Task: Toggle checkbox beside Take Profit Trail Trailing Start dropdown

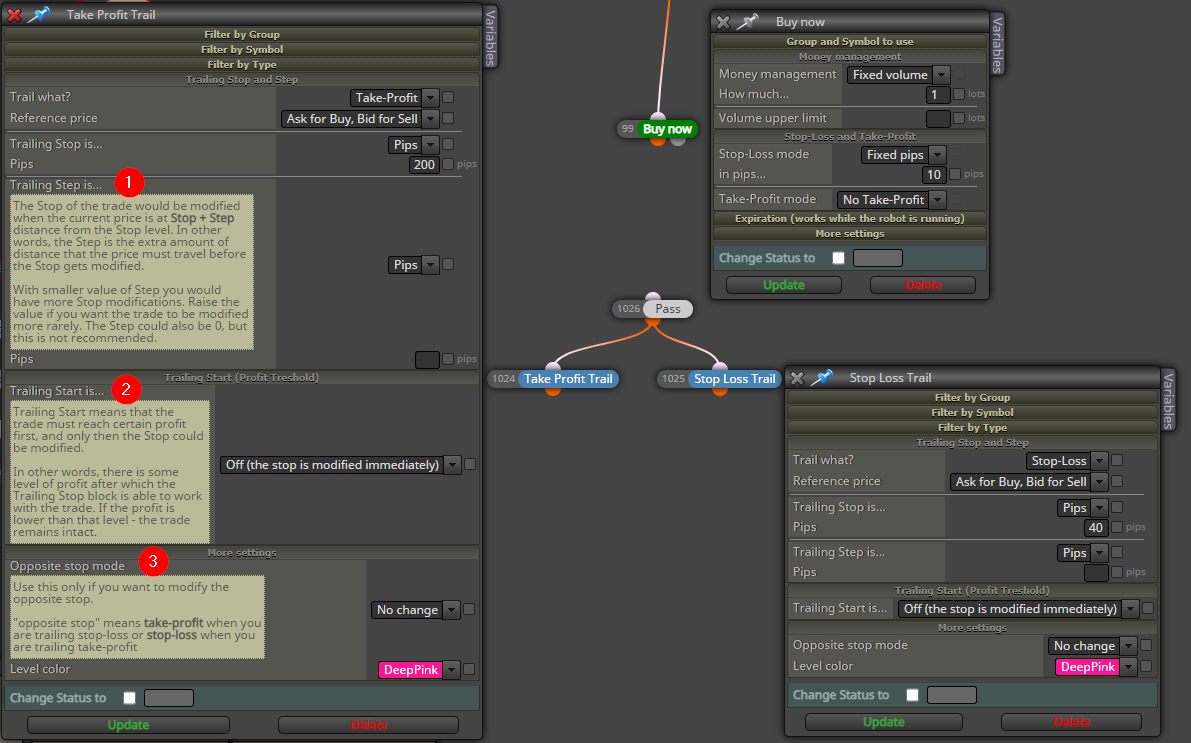Action: (x=470, y=464)
